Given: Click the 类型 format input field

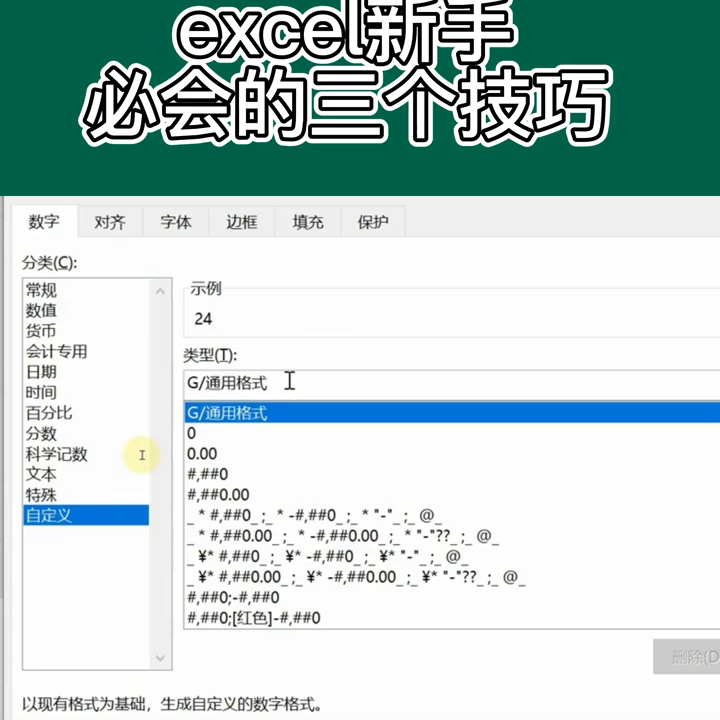Looking at the screenshot, I should point(451,384).
